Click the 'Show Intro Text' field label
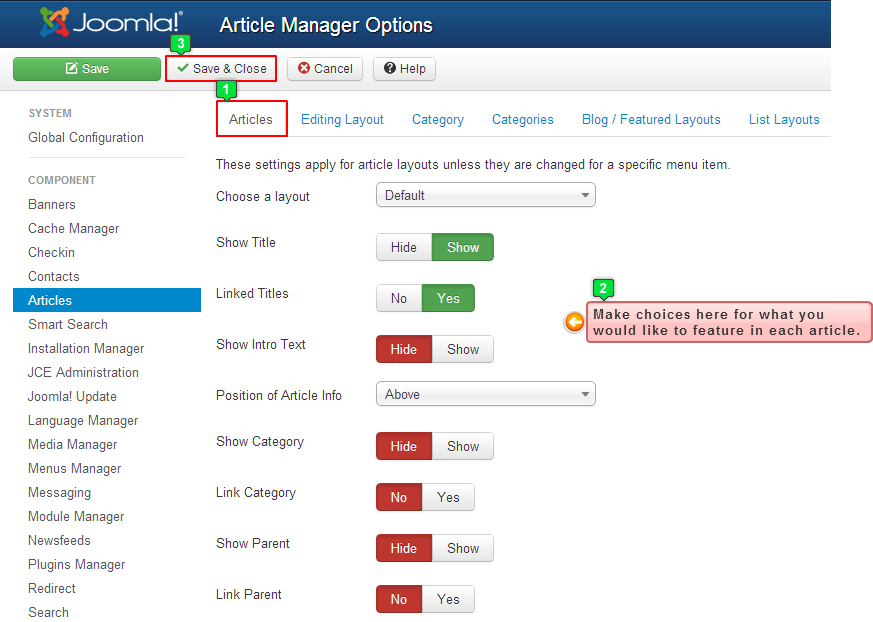The image size is (873, 622). click(x=261, y=345)
